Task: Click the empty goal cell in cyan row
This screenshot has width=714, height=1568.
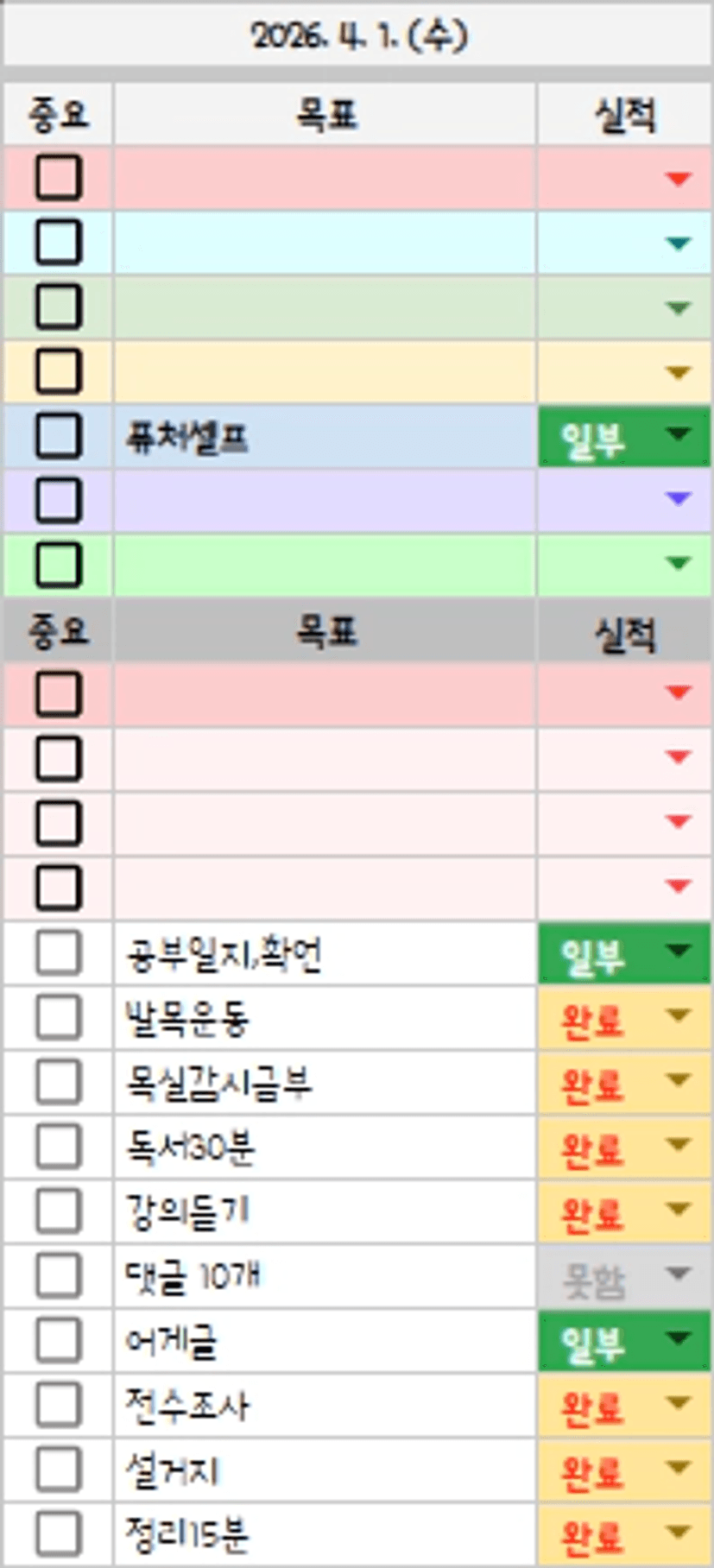Action: [x=324, y=243]
